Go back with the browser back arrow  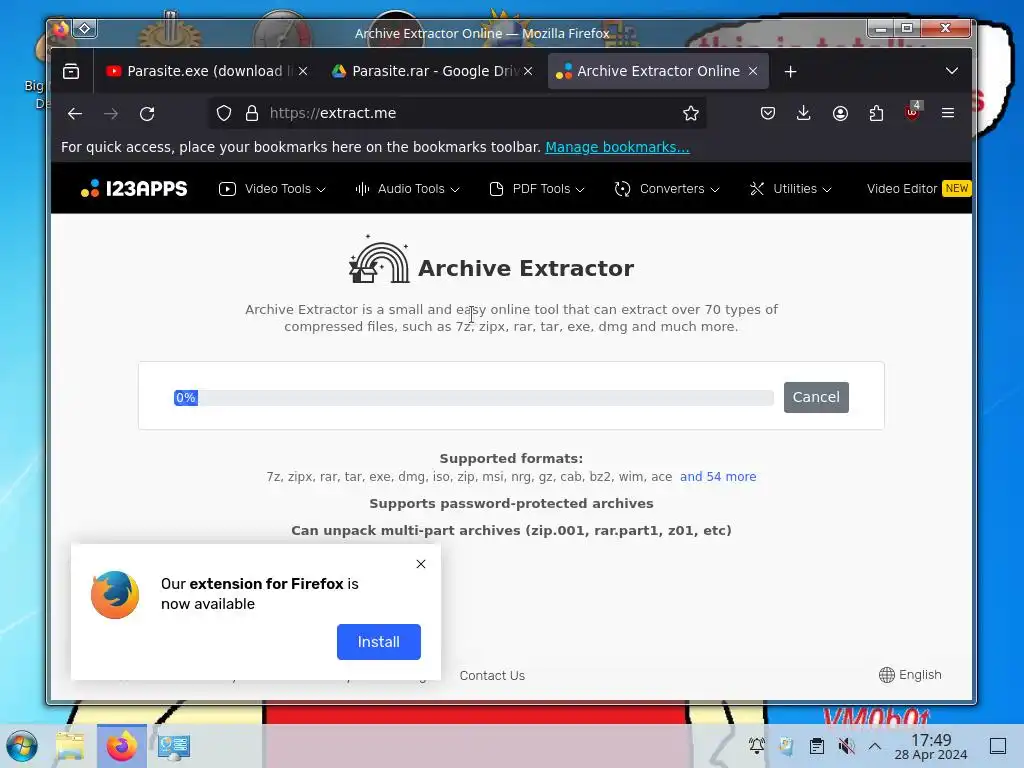point(75,114)
